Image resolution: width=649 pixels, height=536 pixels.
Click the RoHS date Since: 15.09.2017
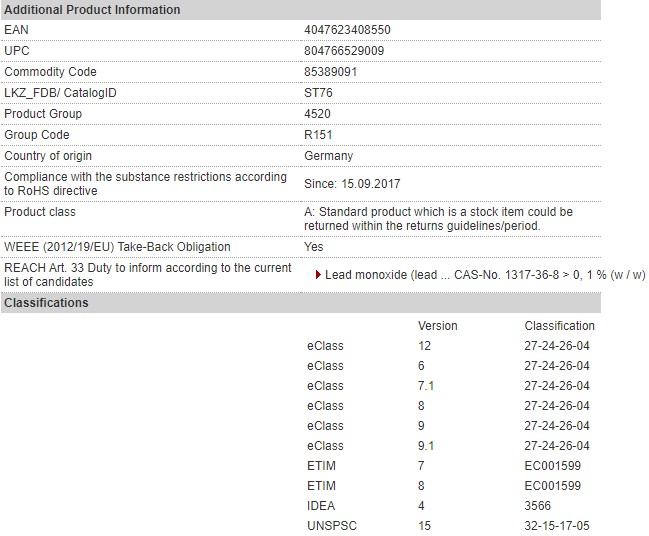coord(352,184)
